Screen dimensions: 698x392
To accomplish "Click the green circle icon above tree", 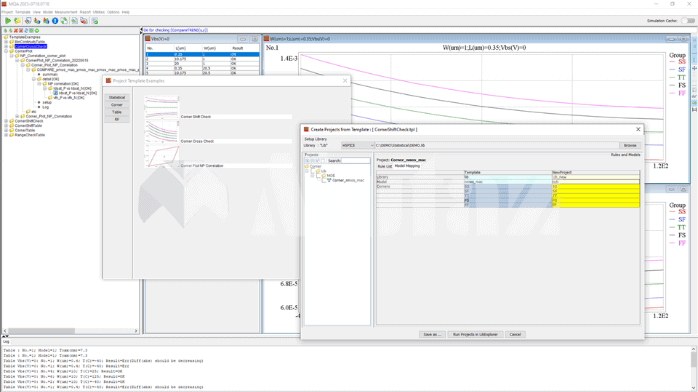I will [37, 31].
